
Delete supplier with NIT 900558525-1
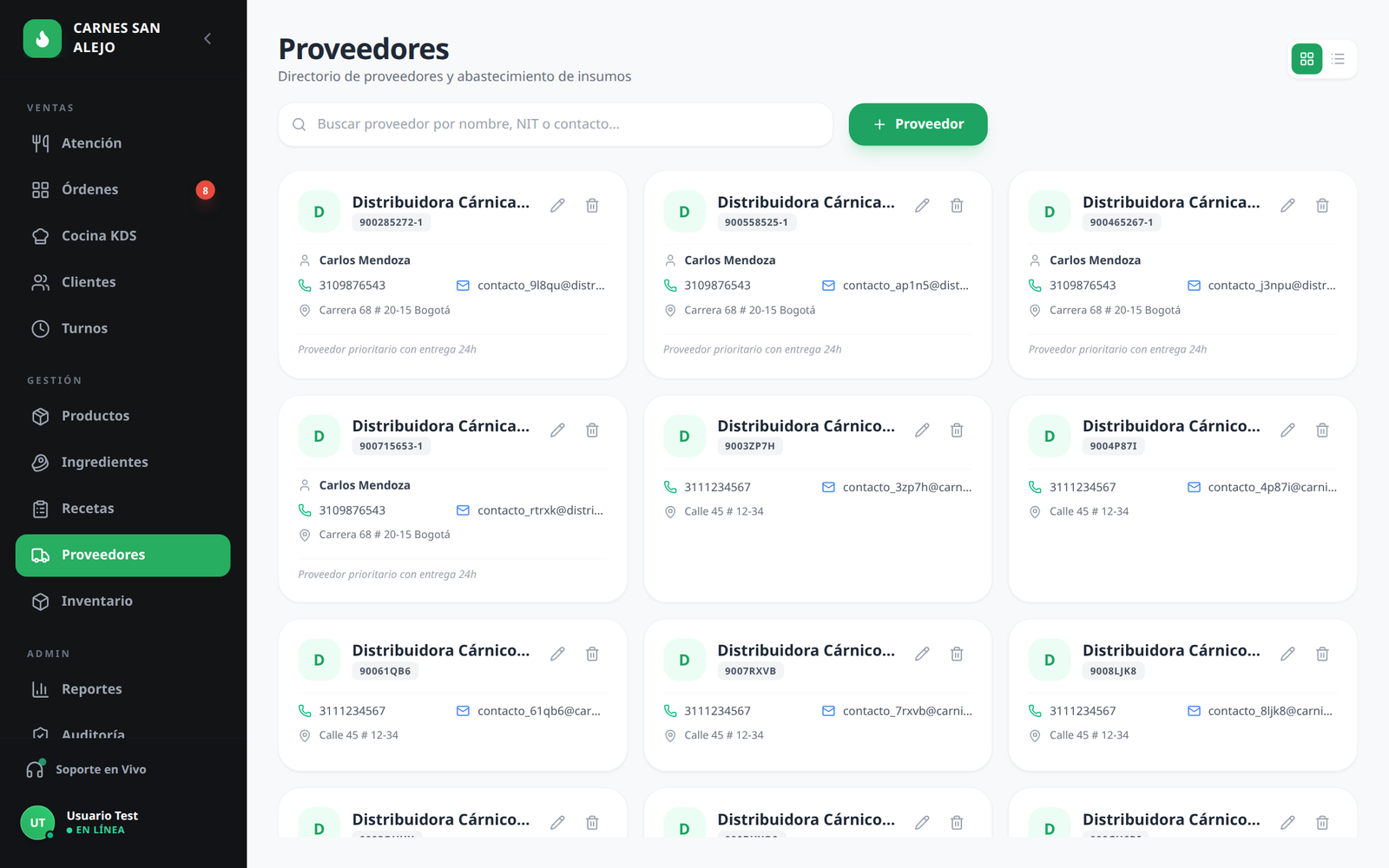957,206
